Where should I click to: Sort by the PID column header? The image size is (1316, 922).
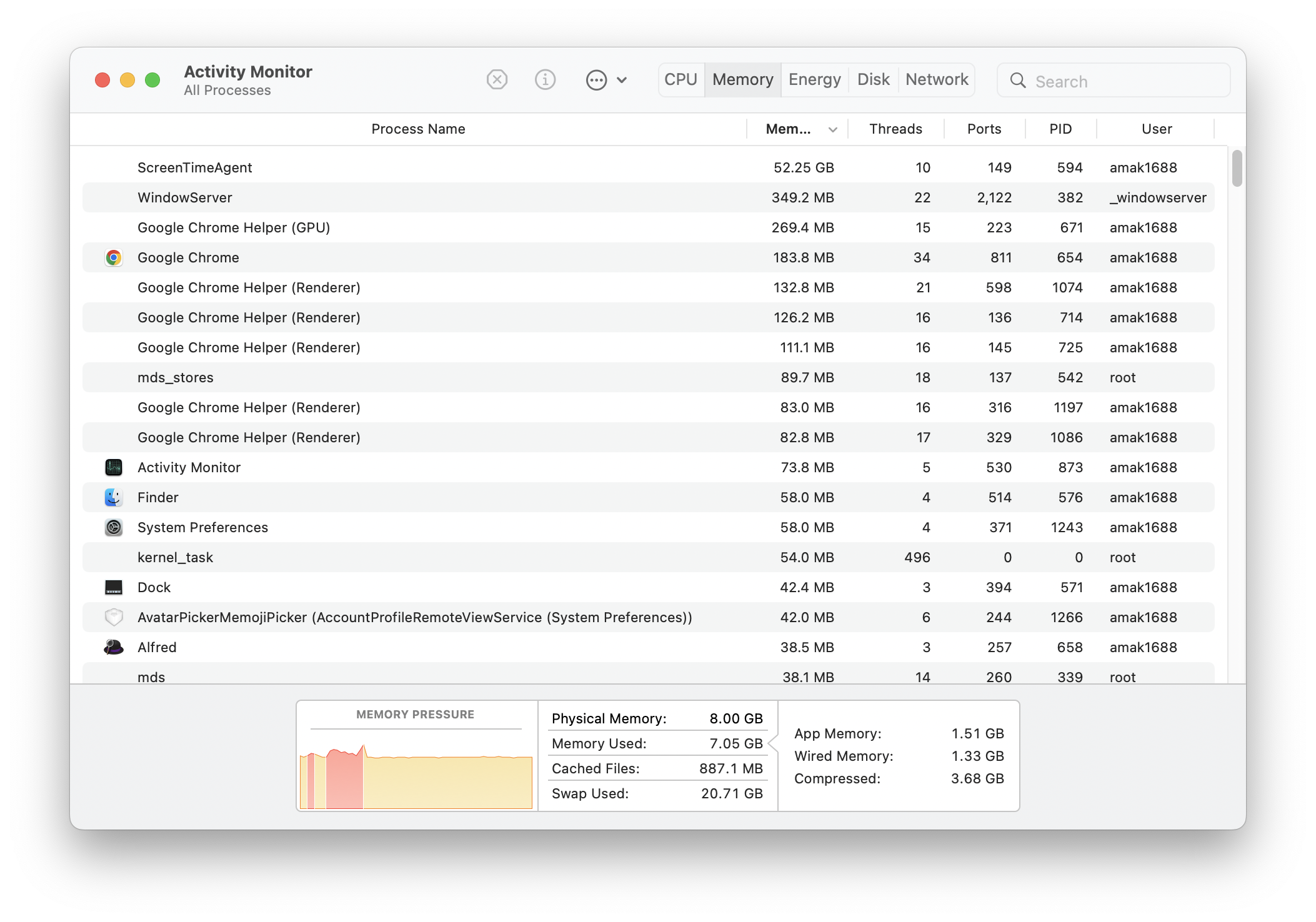click(1060, 129)
